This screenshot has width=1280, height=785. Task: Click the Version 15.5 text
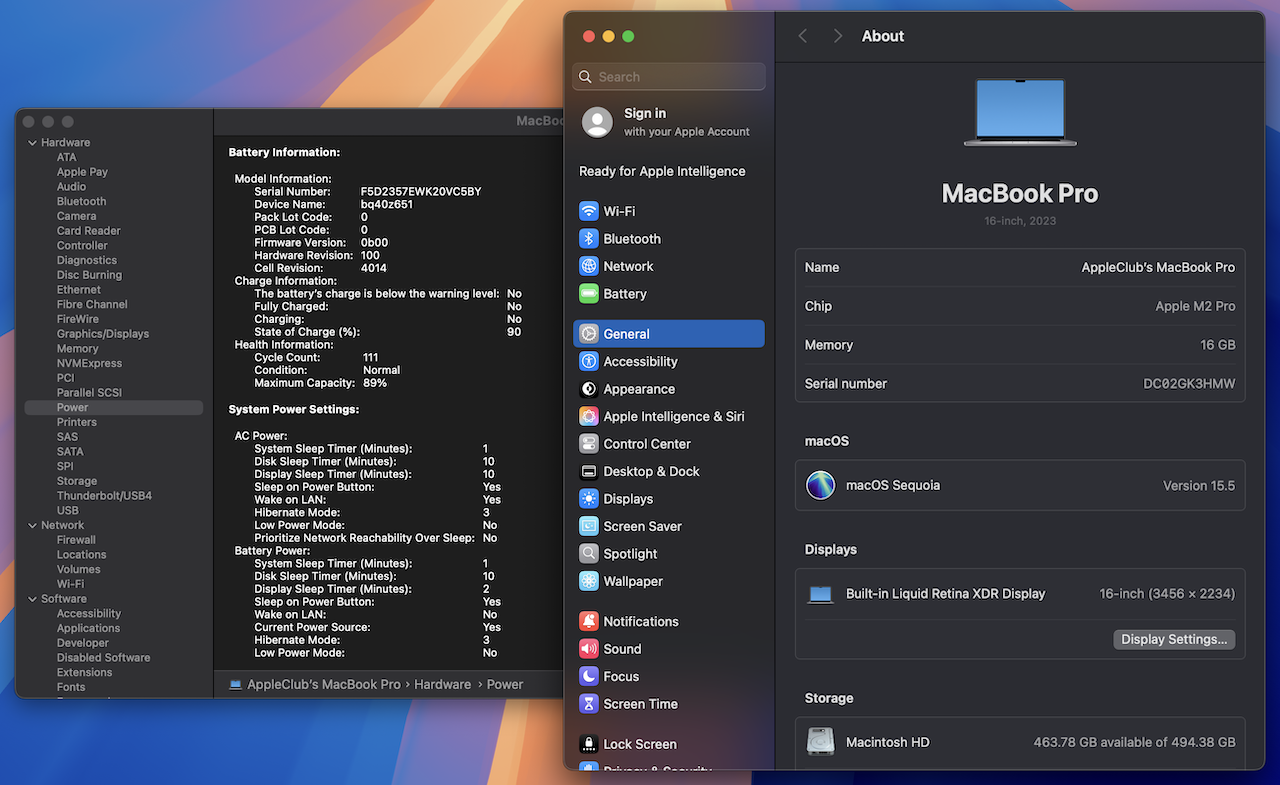click(x=1199, y=486)
